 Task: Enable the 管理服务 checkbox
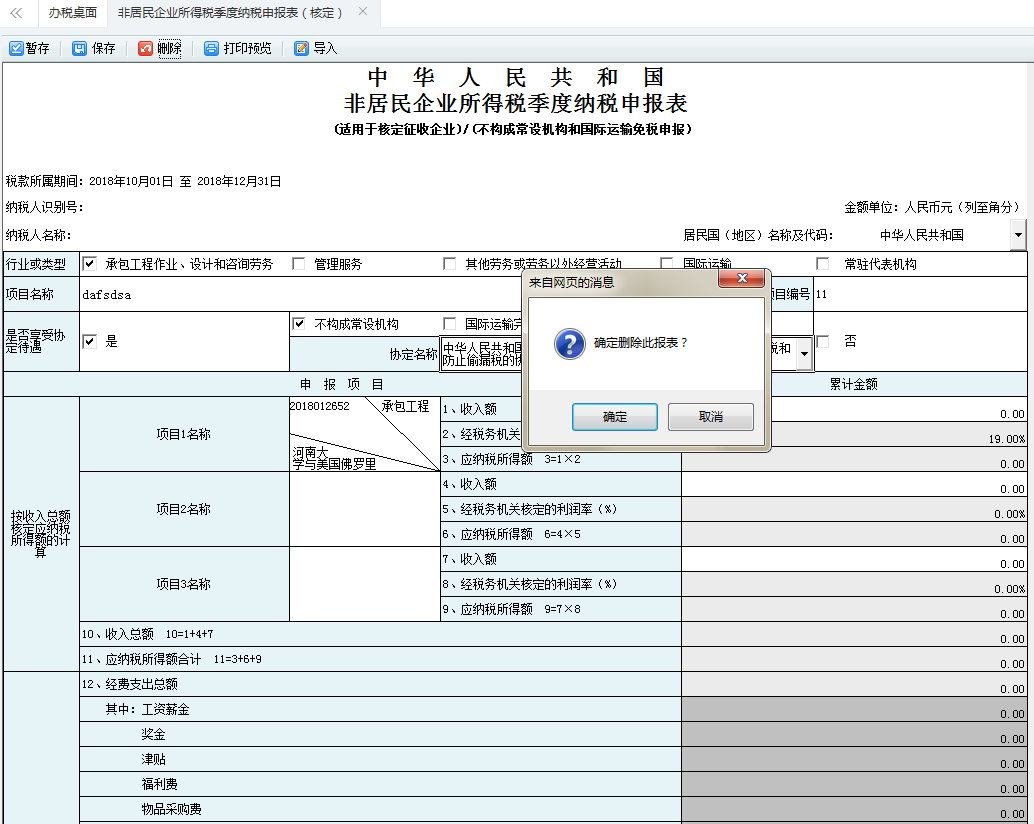298,264
